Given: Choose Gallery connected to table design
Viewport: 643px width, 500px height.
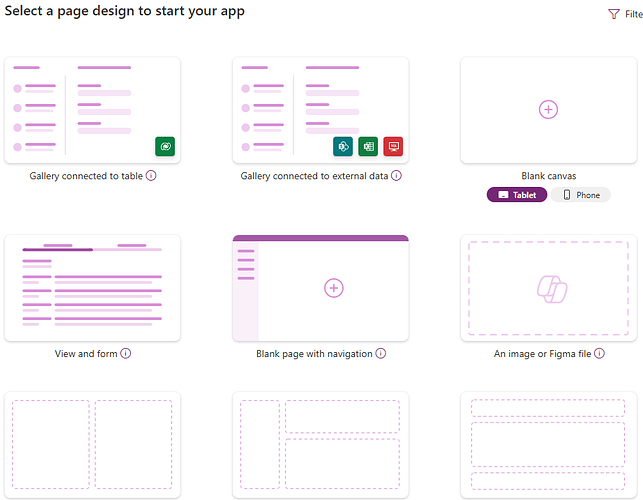Looking at the screenshot, I should (x=92, y=110).
